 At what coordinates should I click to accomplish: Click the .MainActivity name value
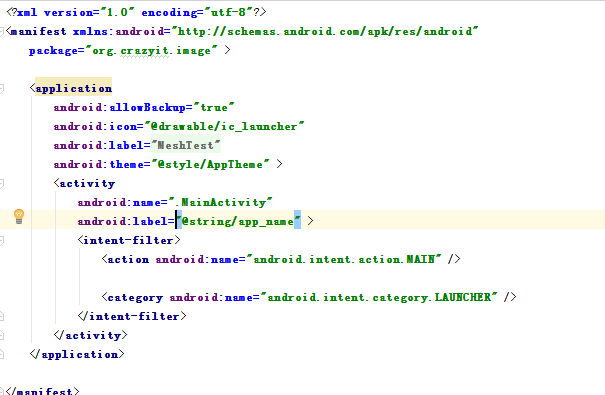(220, 203)
